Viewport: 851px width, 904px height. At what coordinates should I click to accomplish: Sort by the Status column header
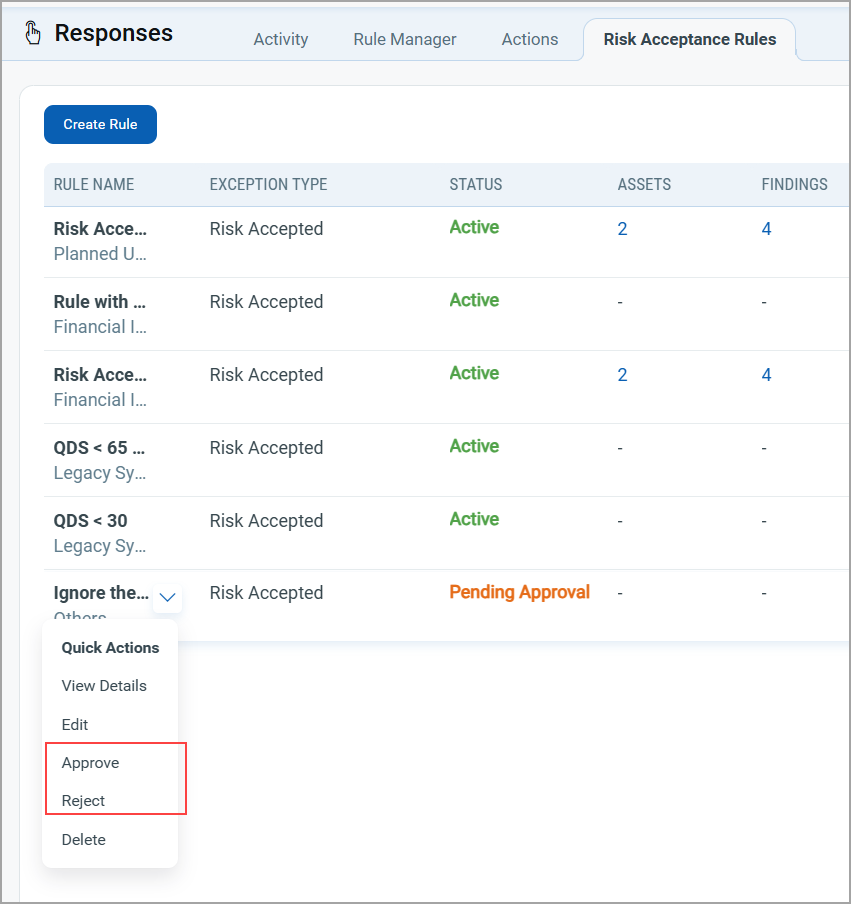click(x=476, y=185)
